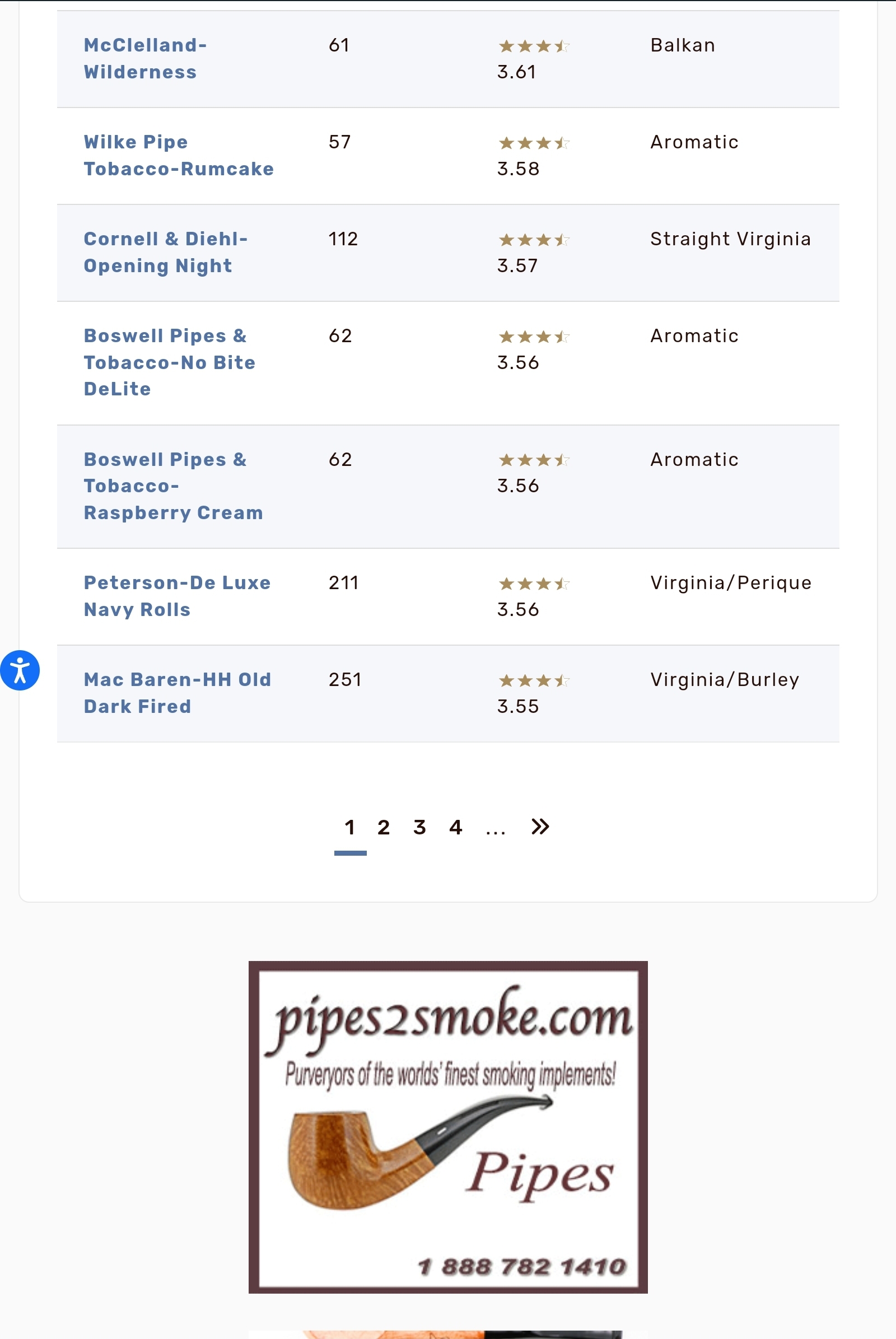896x1339 pixels.
Task: Click star rating for Opening Night
Action: tap(534, 240)
